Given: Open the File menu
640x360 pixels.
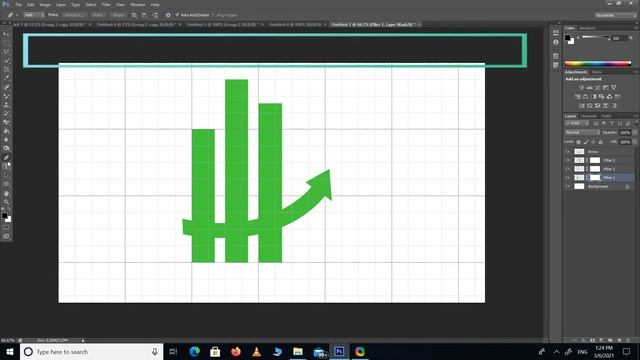Looking at the screenshot, I should point(18,4).
